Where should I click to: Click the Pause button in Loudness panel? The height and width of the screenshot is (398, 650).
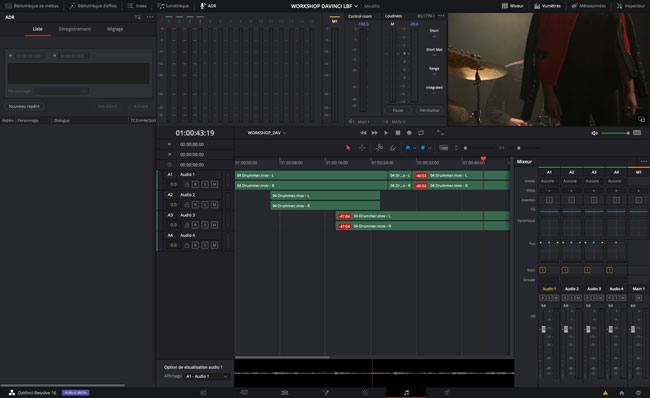(398, 110)
